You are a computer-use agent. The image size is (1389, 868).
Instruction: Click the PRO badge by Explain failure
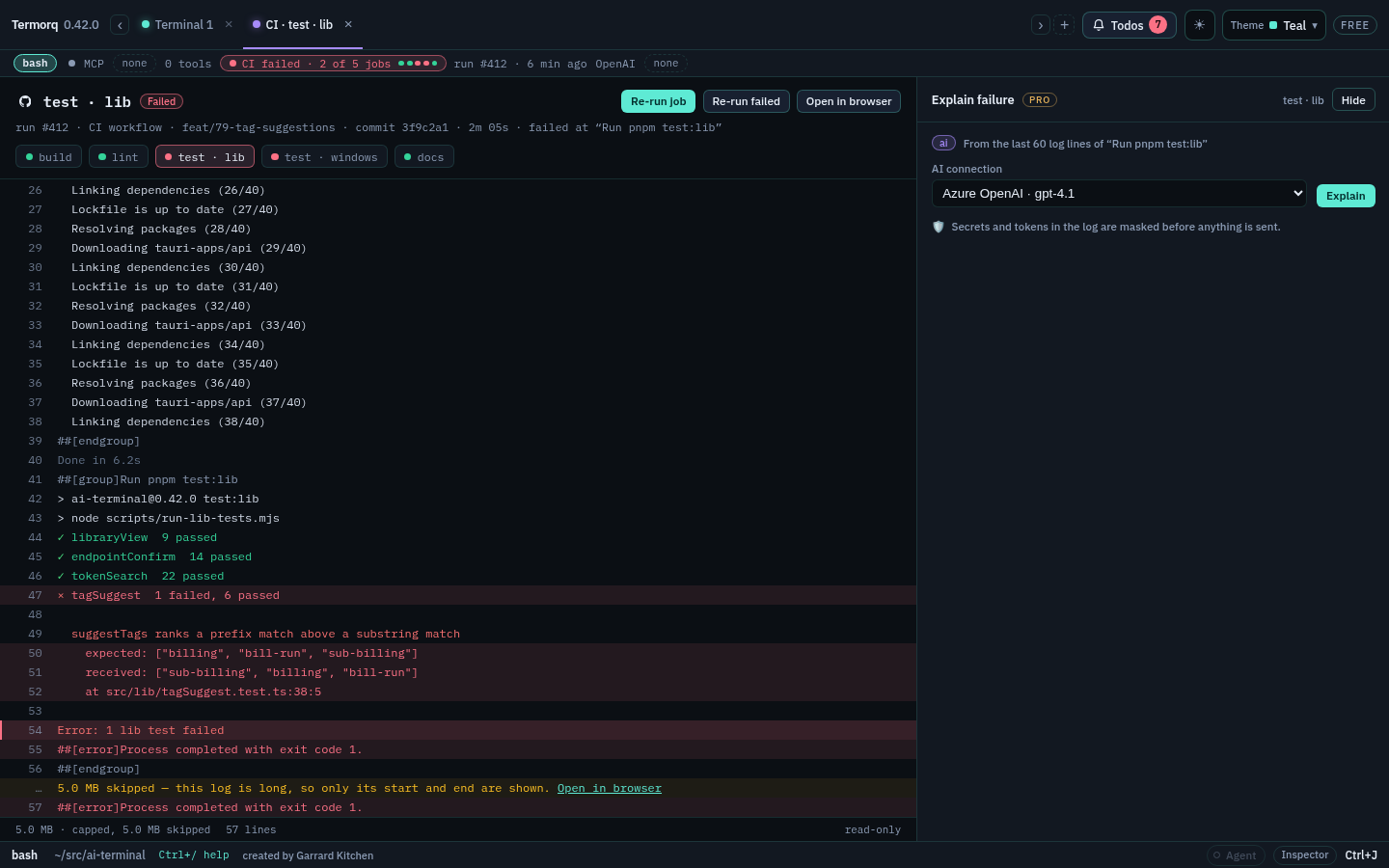[1040, 100]
